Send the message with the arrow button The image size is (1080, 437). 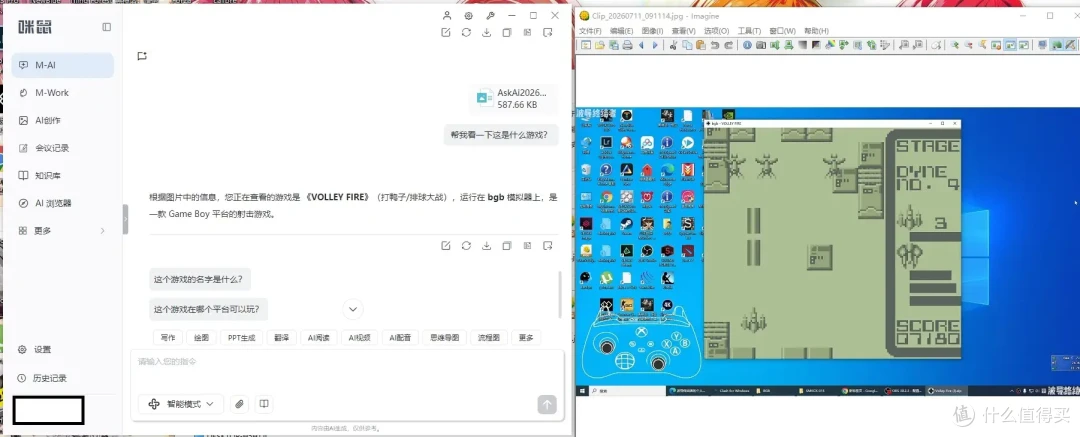[x=547, y=405]
